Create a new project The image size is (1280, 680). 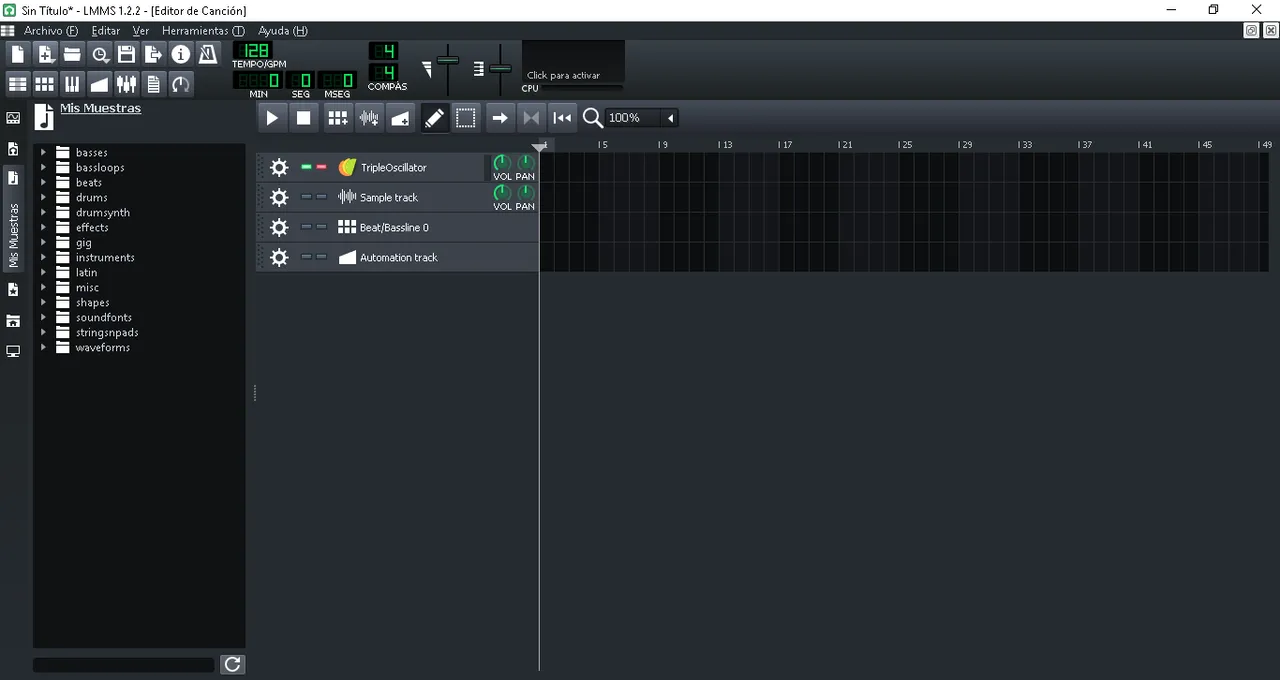pos(18,54)
